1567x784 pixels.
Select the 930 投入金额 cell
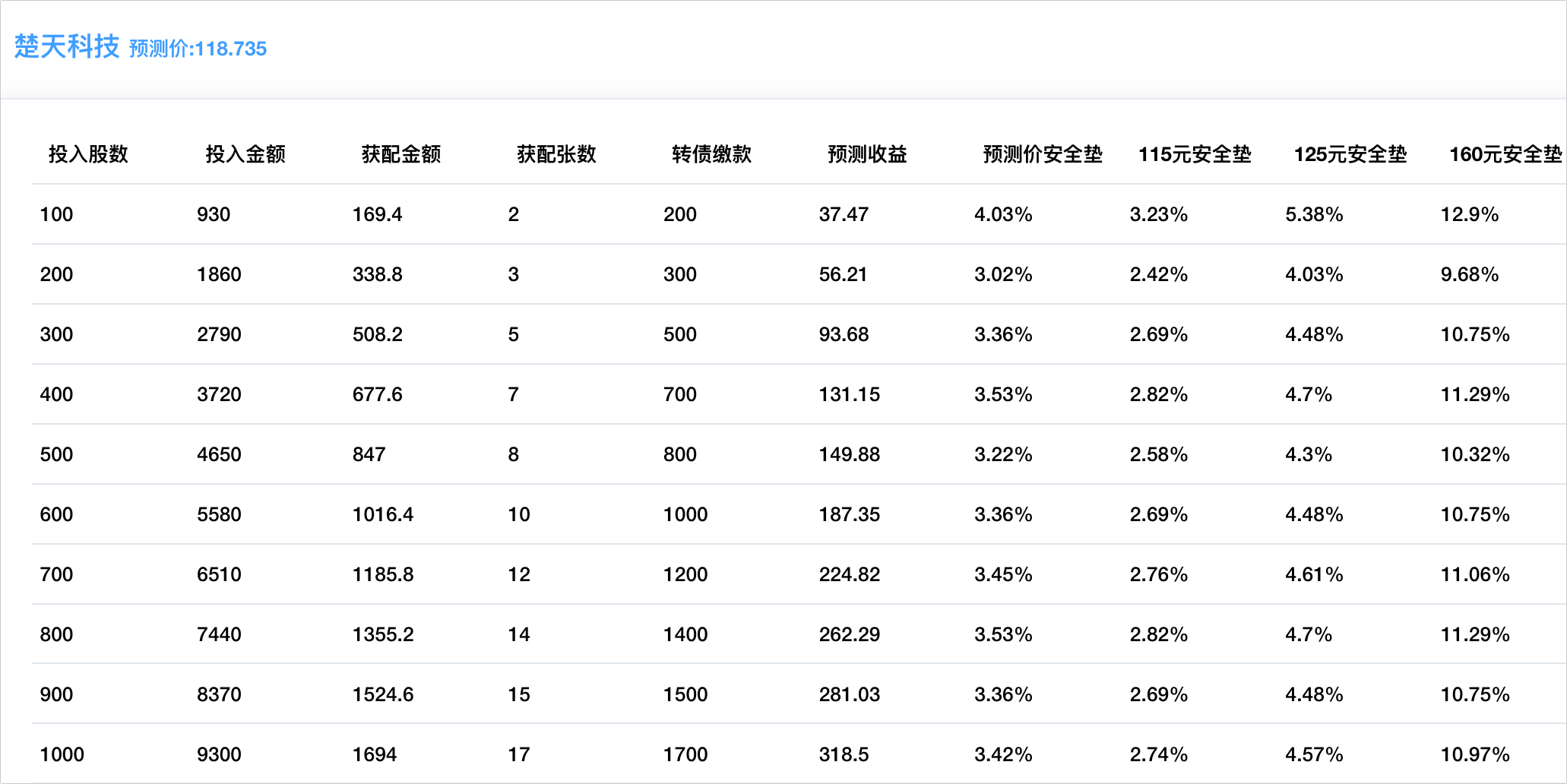coord(214,214)
